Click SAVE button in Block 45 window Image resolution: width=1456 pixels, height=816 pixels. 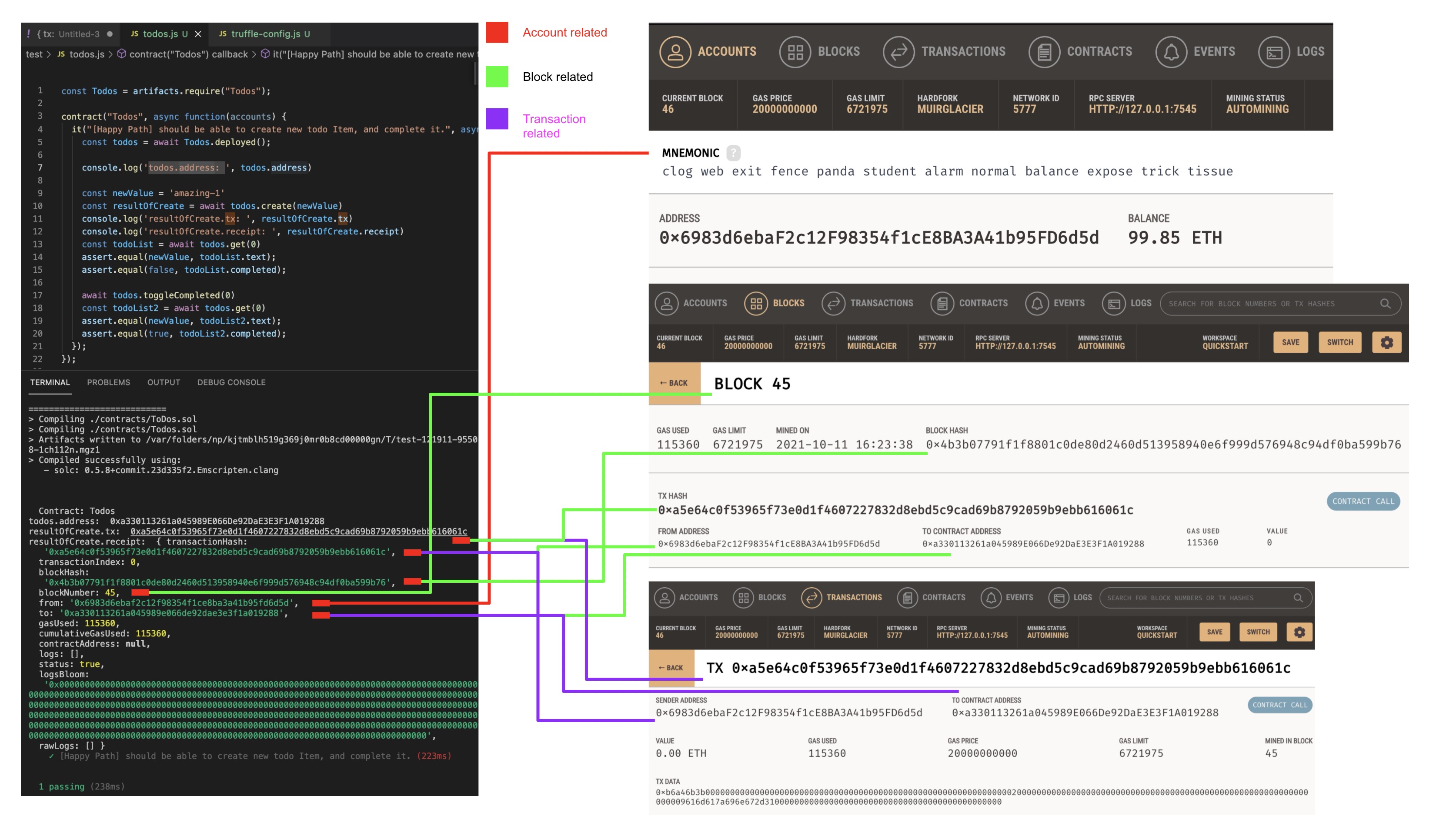pyautogui.click(x=1290, y=342)
